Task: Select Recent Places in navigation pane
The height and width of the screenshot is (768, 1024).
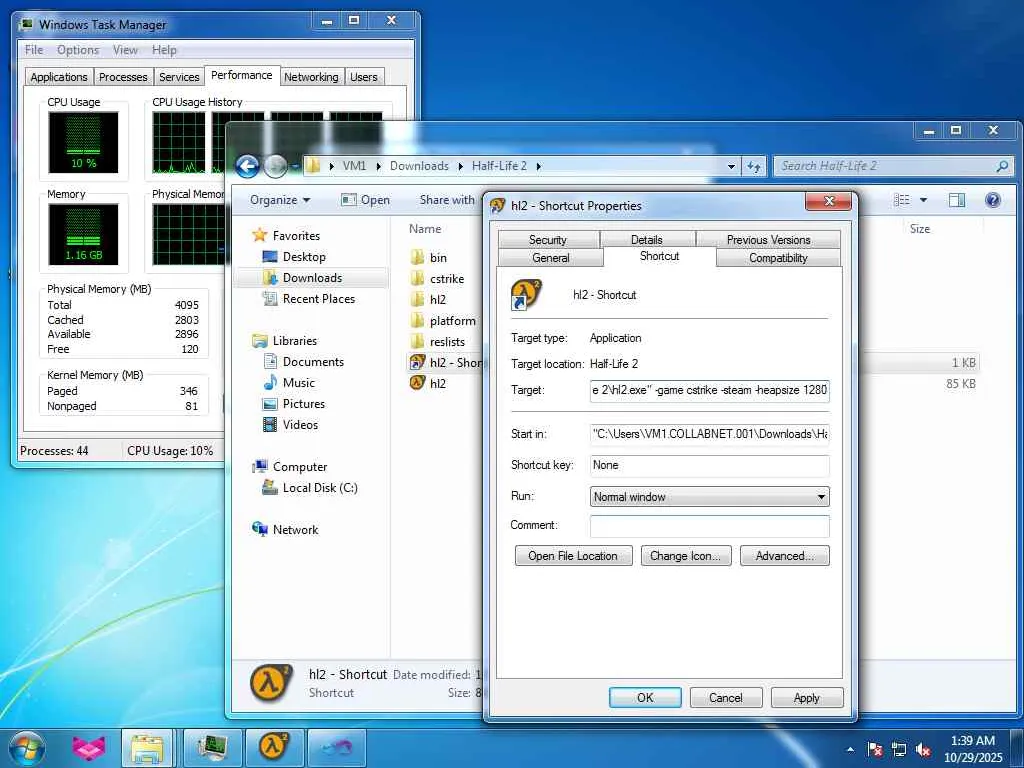Action: pyautogui.click(x=318, y=298)
